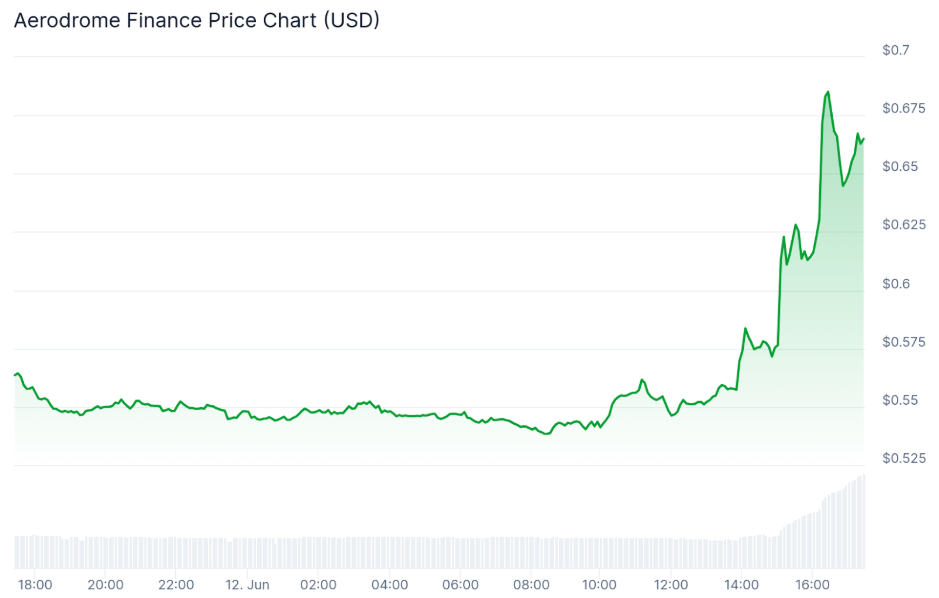The width and height of the screenshot is (939, 598).
Task: Select the $0.65 y-axis label
Action: point(899,166)
